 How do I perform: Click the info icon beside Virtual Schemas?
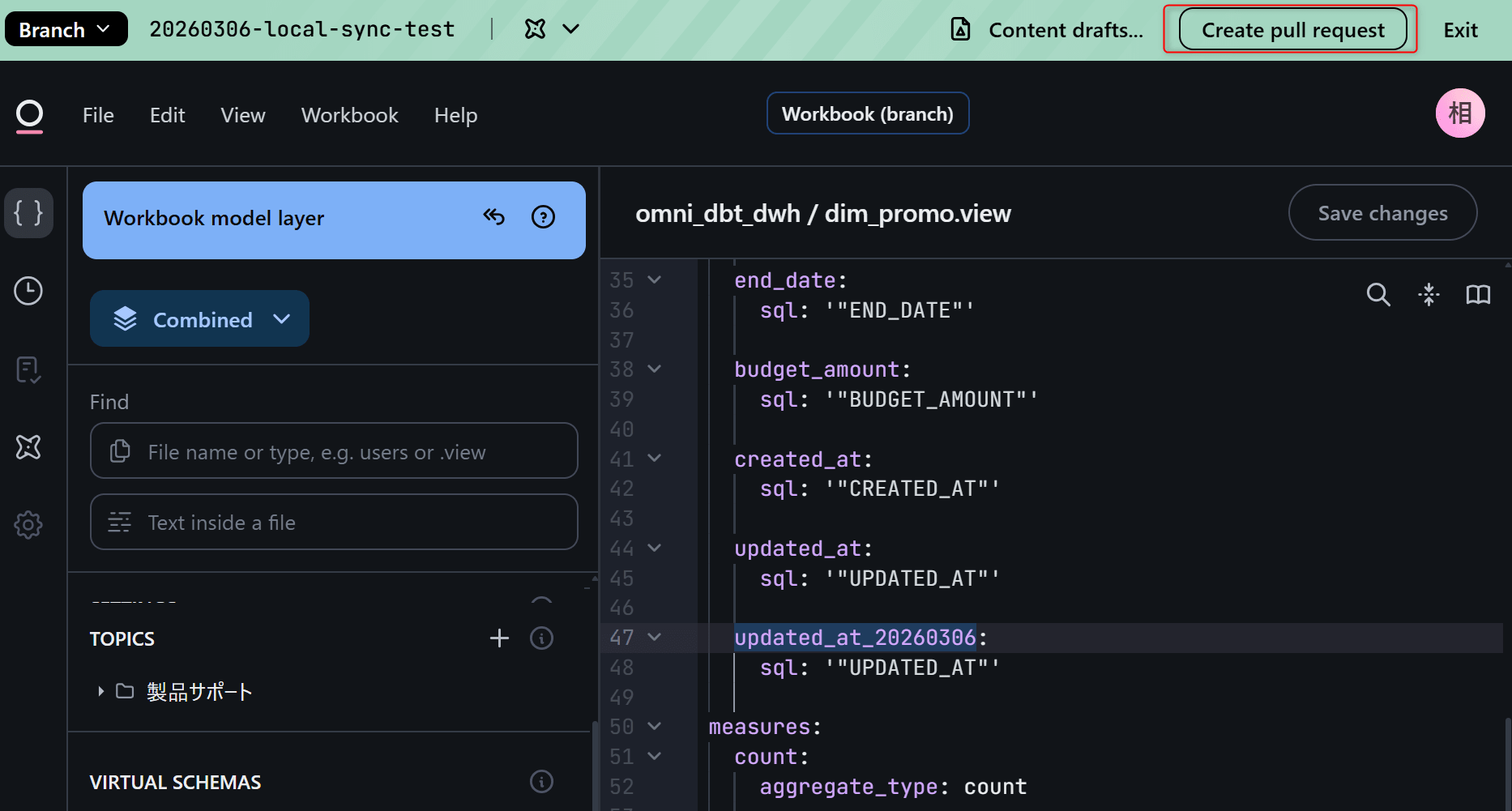coord(541,782)
